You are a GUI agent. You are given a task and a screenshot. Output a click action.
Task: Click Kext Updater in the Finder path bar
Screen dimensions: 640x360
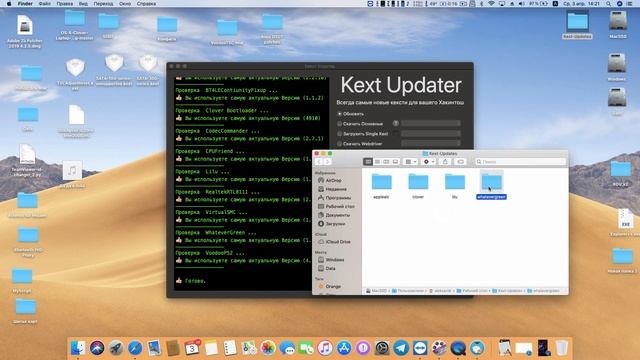click(x=507, y=291)
